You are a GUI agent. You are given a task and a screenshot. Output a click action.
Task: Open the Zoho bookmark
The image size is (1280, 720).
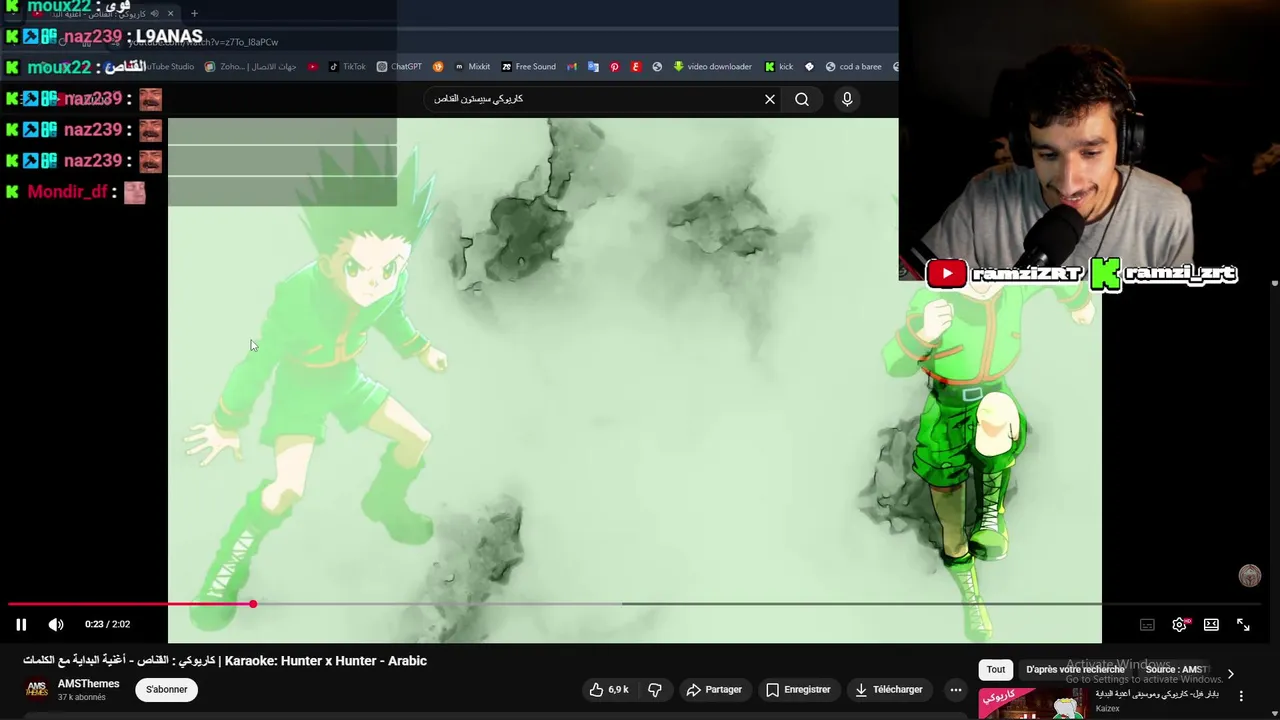[x=250, y=67]
